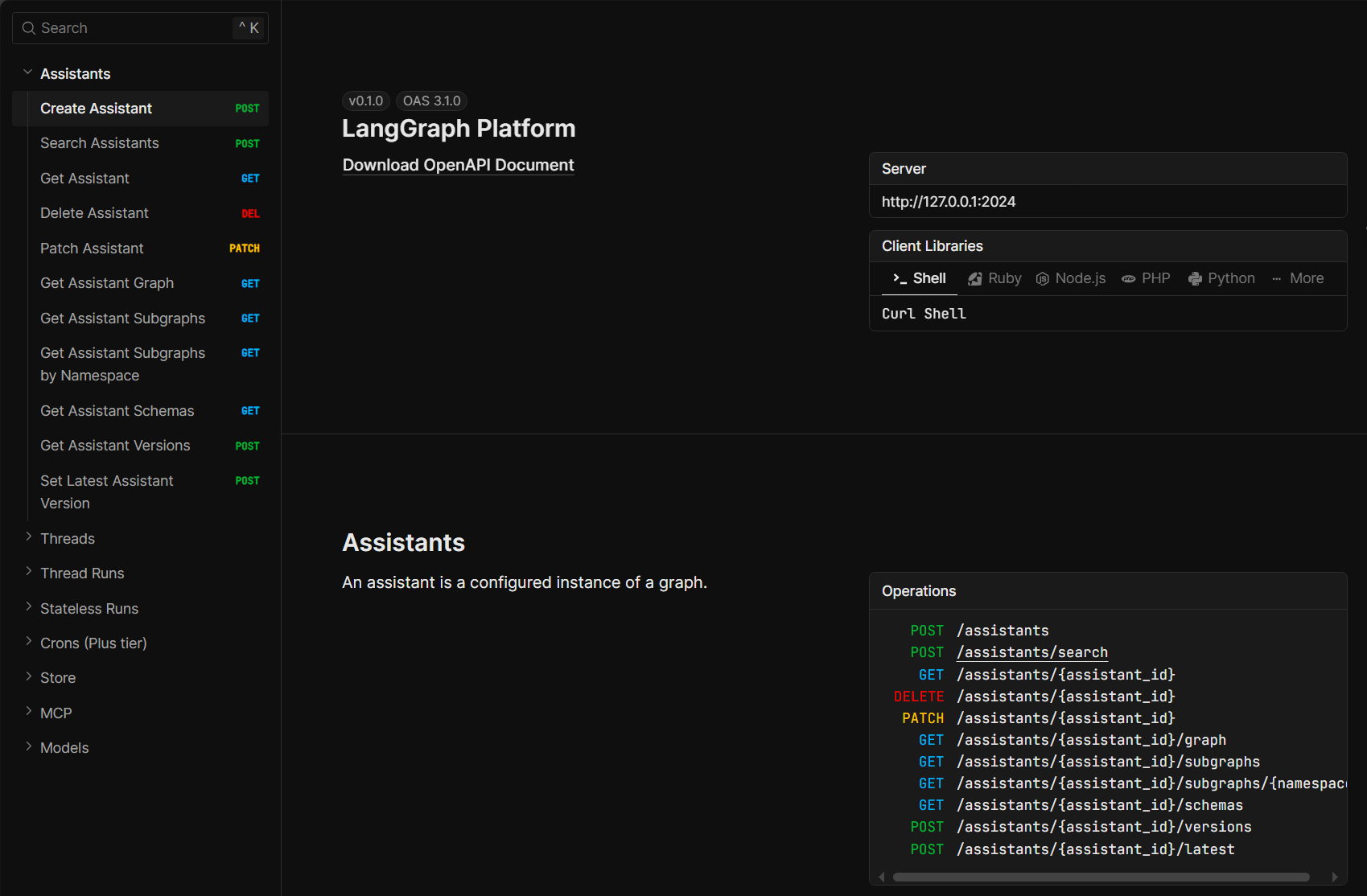Click the LangGraph Platform title
This screenshot has width=1367, height=896.
pyautogui.click(x=459, y=129)
